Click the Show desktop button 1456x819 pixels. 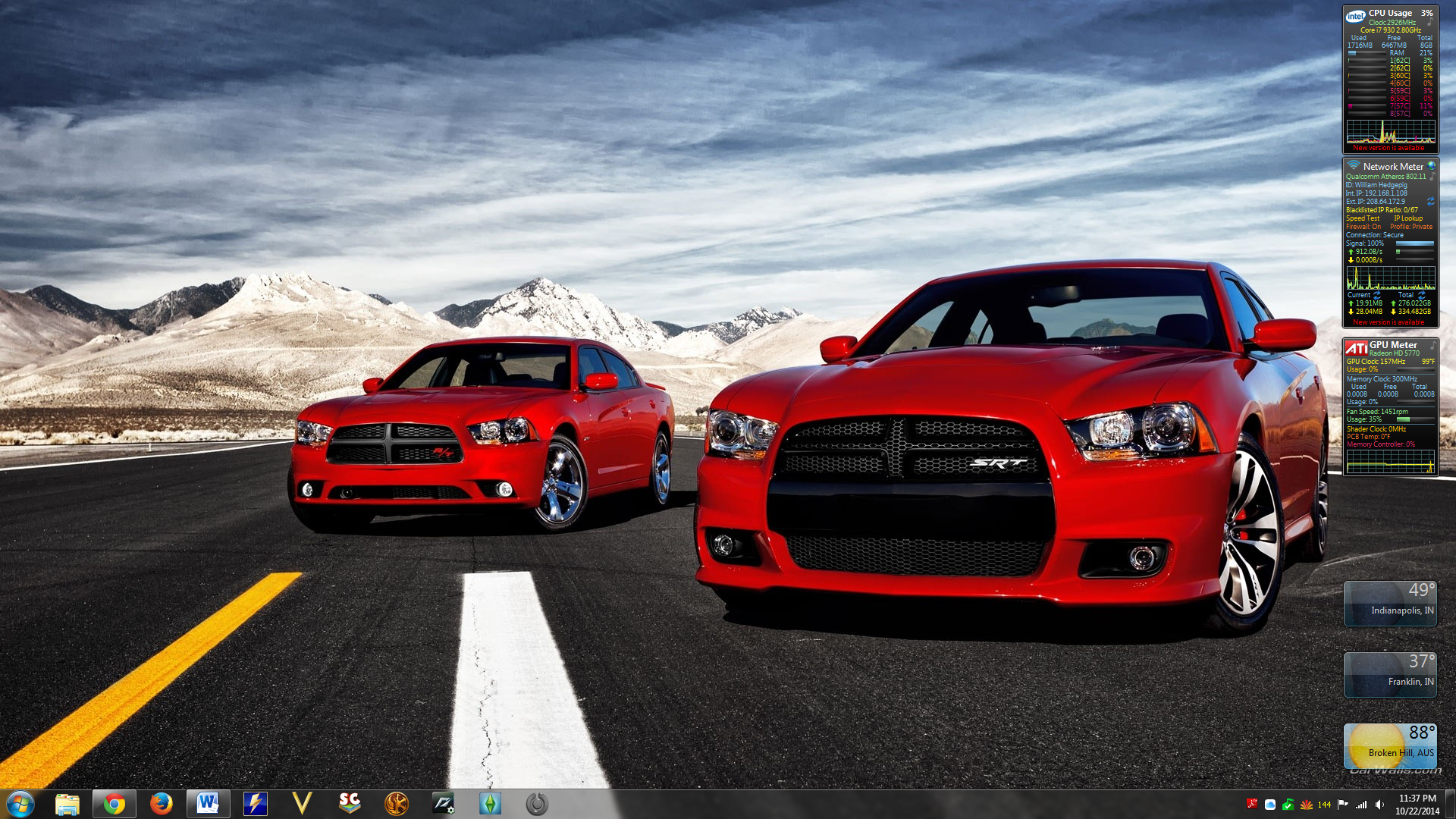pos(1450,804)
